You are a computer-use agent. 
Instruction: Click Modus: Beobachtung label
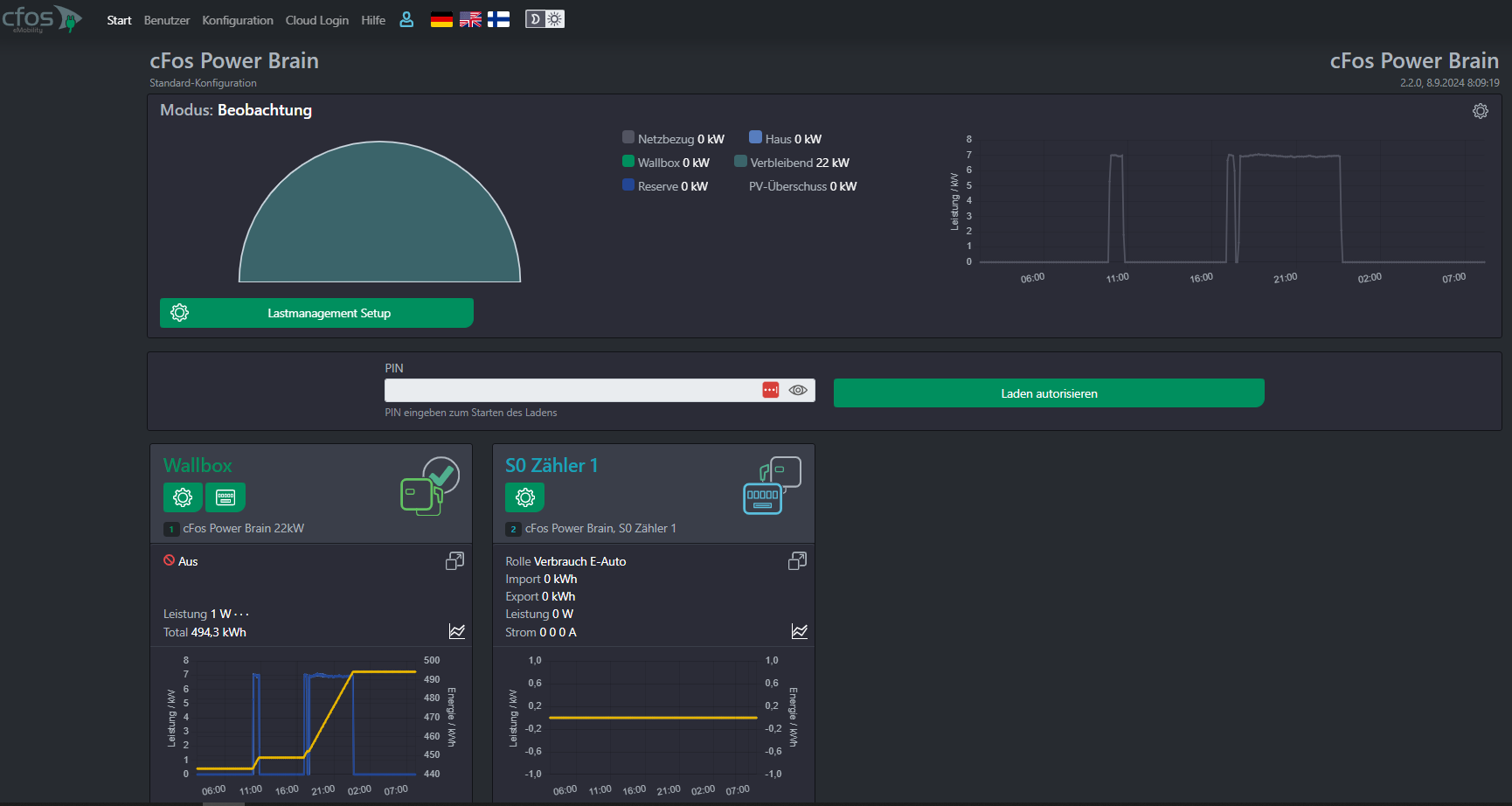pos(236,110)
